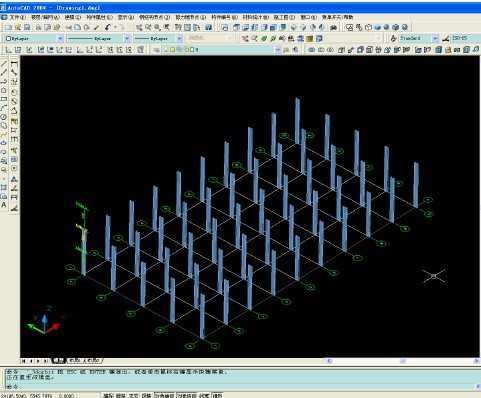Screen dimensions: 481x398
Task: Open the Layer Properties Manager icon
Action: pyautogui.click(x=156, y=50)
